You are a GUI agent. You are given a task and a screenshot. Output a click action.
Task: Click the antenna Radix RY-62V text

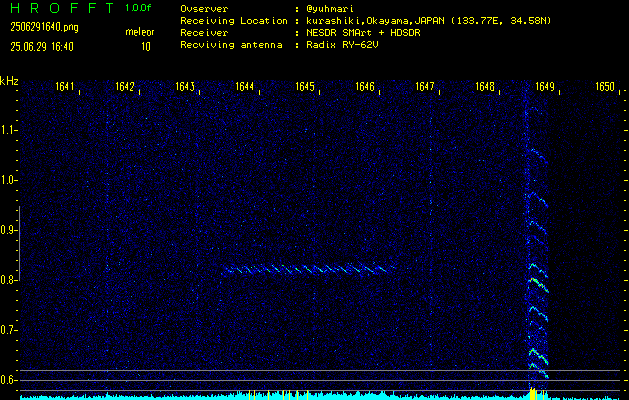click(x=342, y=45)
